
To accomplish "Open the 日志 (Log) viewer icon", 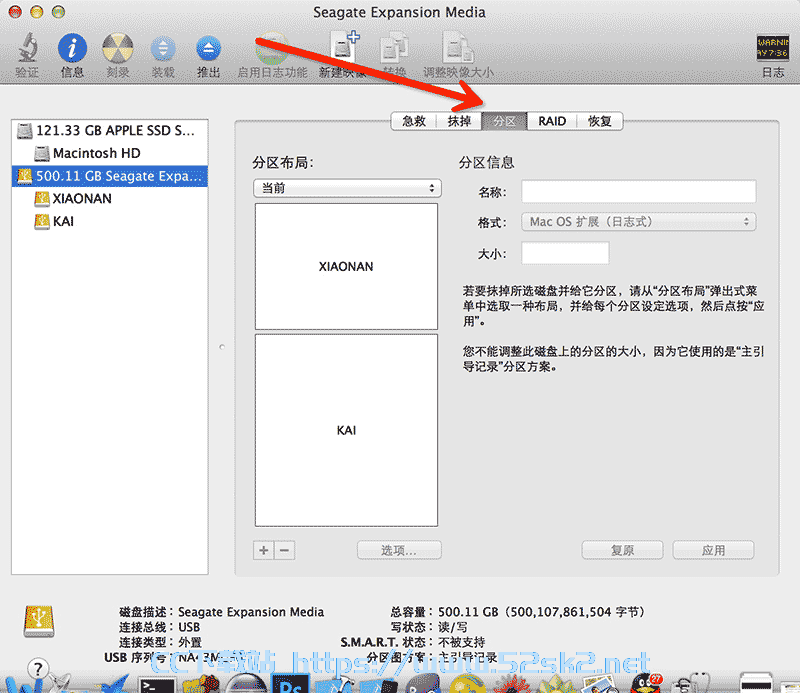I will tap(772, 47).
